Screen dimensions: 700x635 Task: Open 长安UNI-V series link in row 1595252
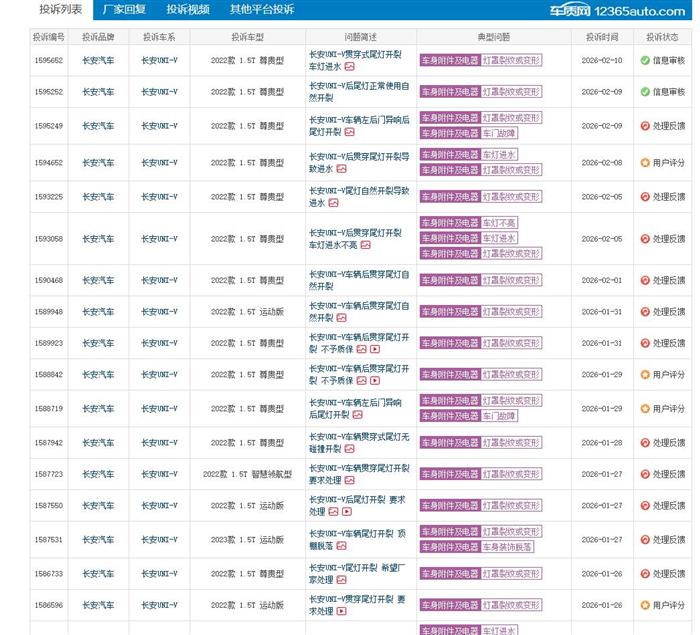pyautogui.click(x=159, y=92)
